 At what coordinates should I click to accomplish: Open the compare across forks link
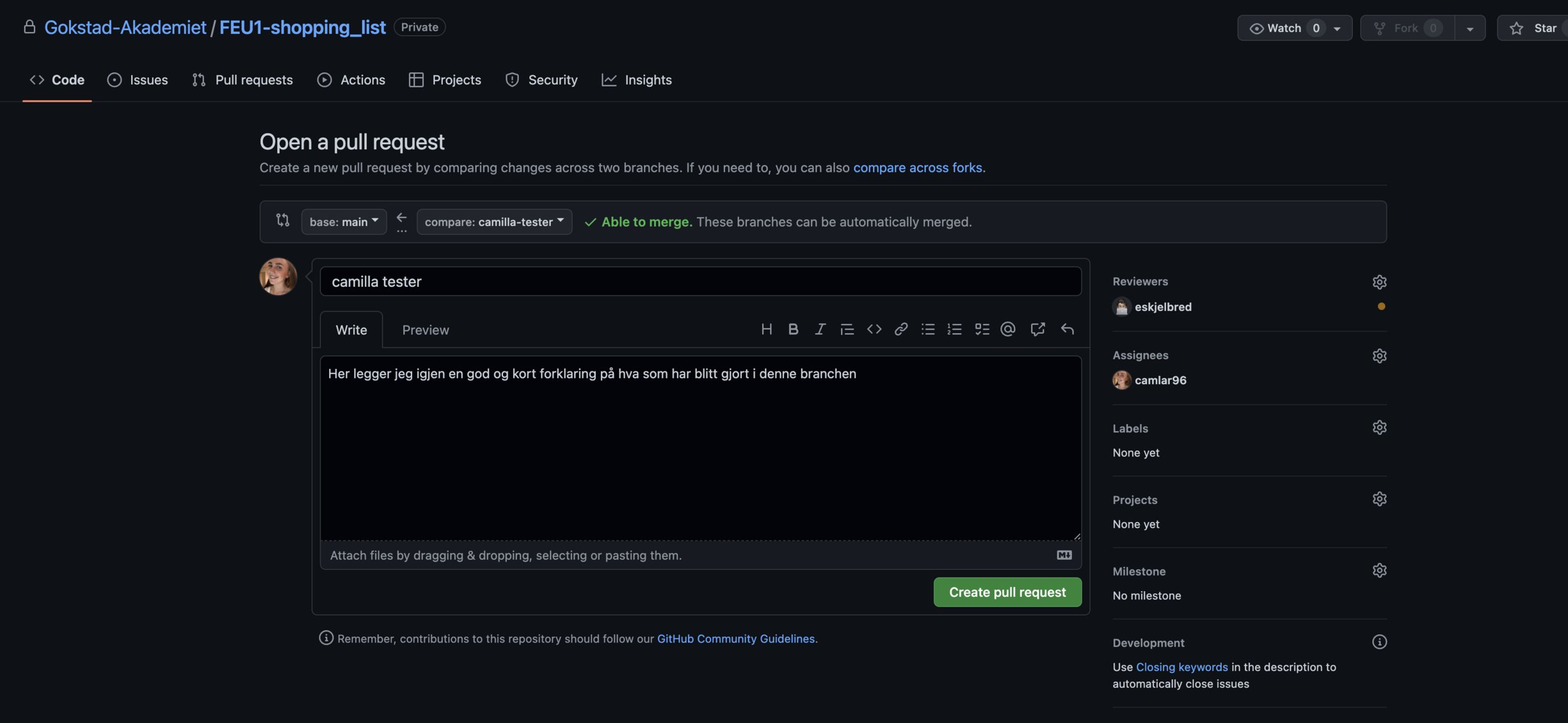917,168
